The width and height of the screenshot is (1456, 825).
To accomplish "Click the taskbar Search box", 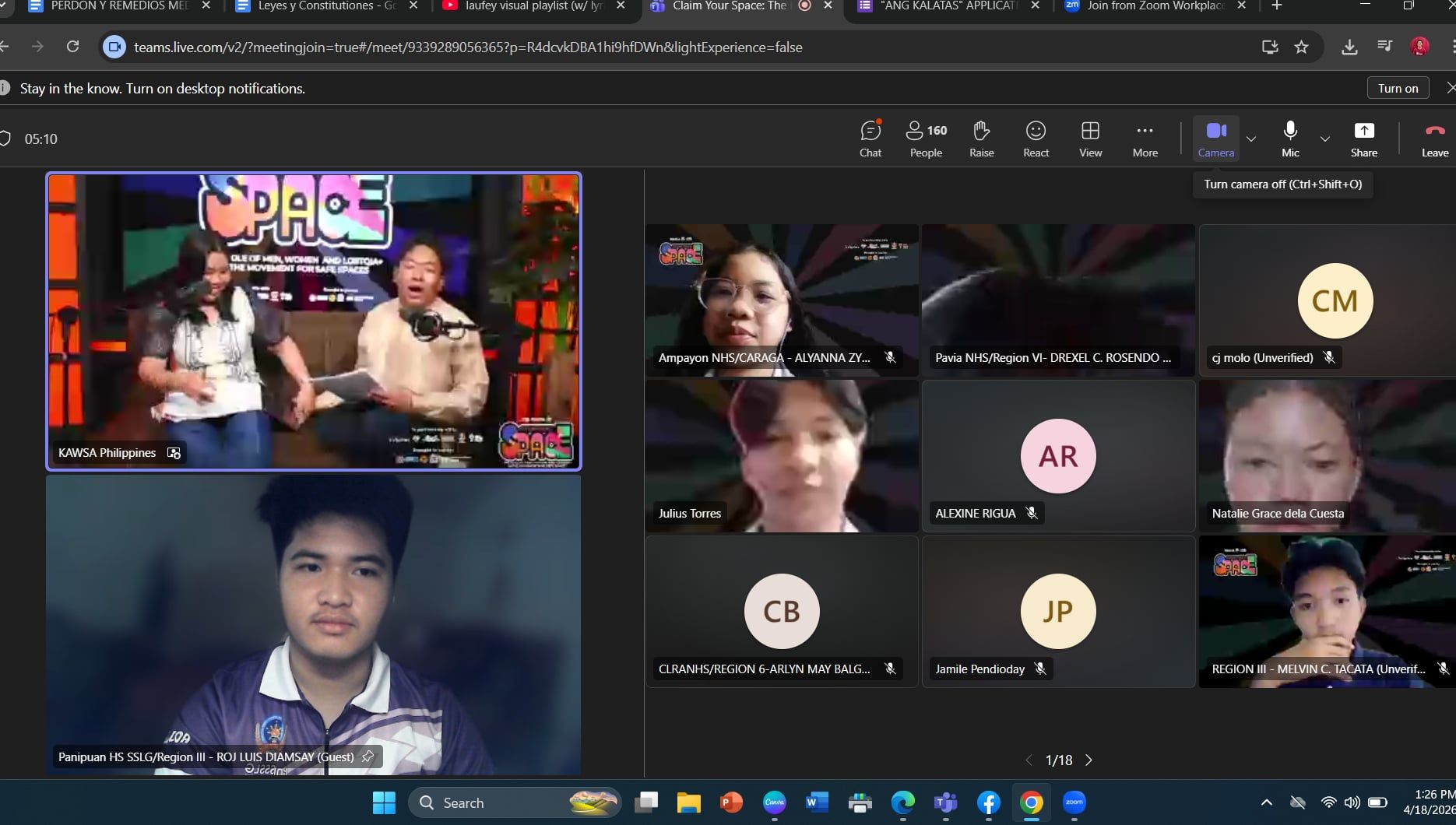I will [x=515, y=802].
